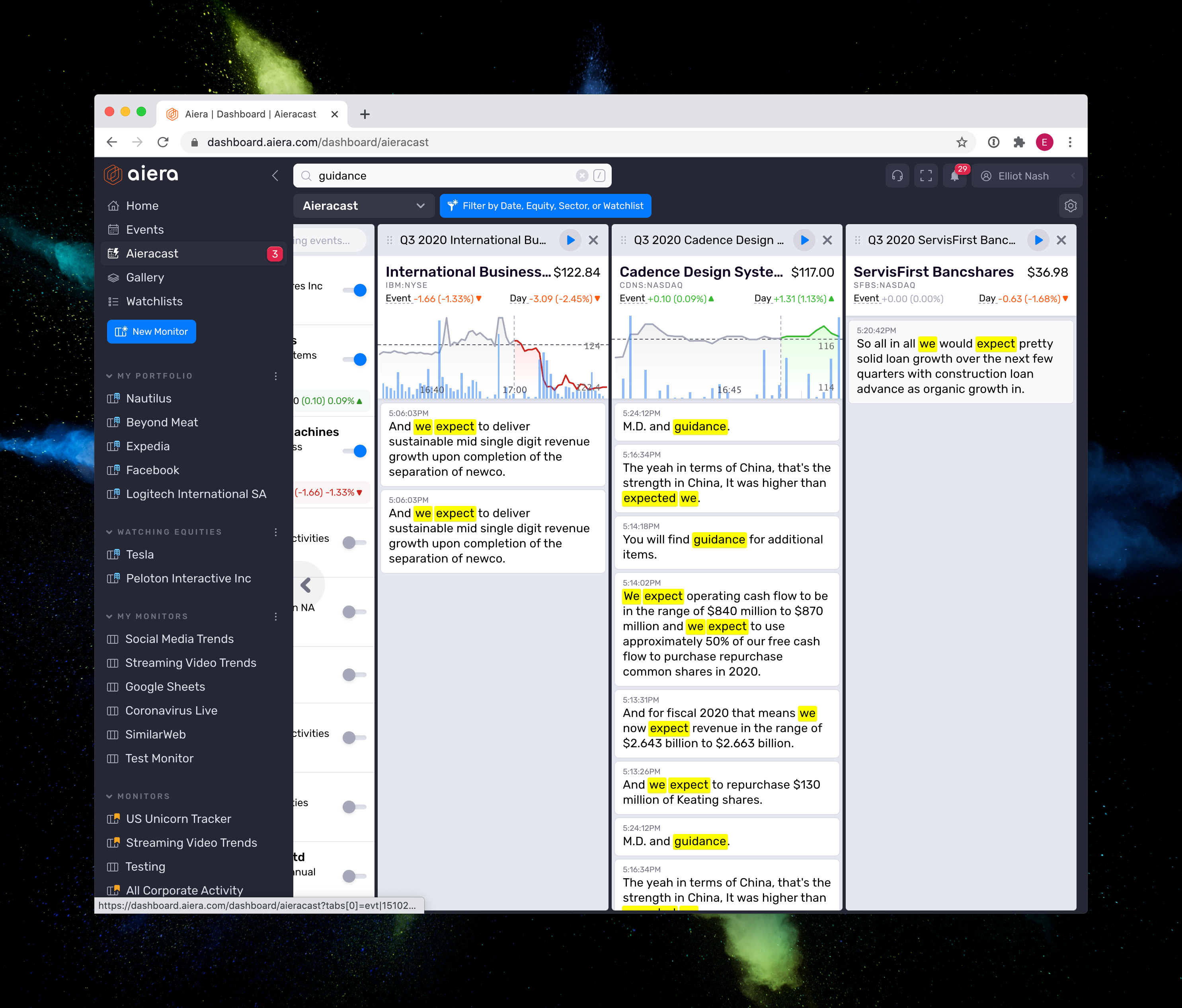
Task: Open notifications bell with 29 badge
Action: click(x=955, y=176)
